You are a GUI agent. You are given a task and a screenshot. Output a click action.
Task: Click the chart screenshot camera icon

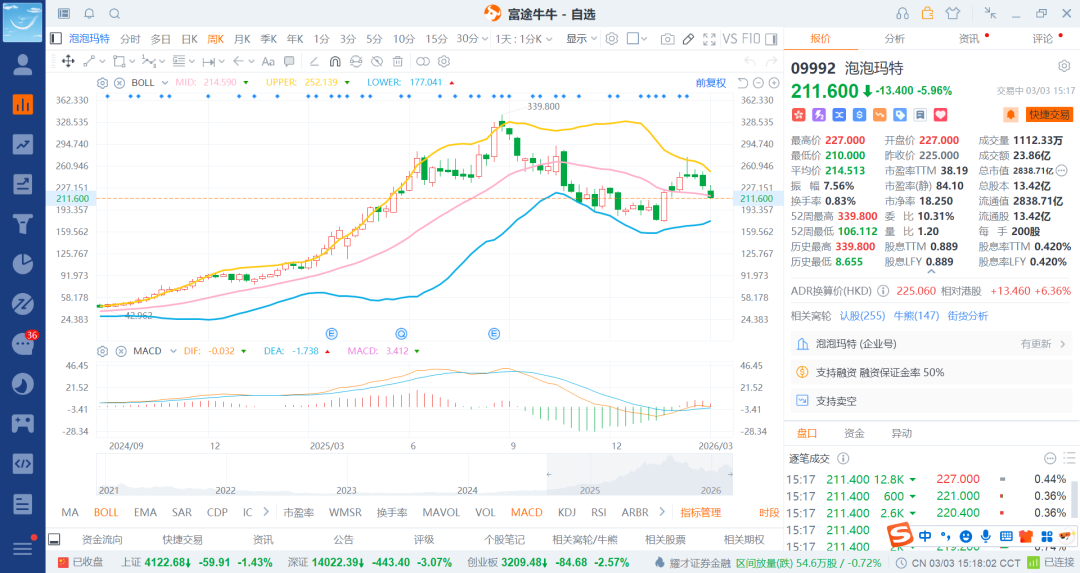coord(667,39)
